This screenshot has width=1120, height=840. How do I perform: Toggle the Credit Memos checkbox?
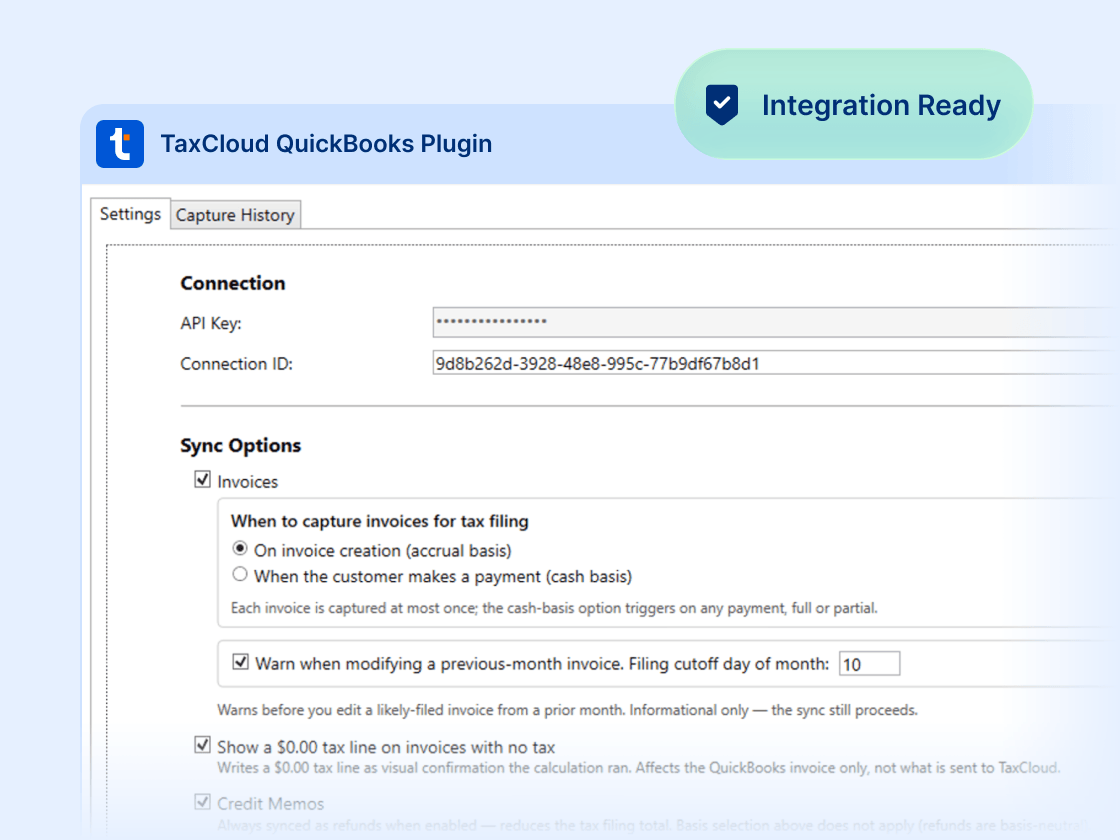tap(203, 801)
